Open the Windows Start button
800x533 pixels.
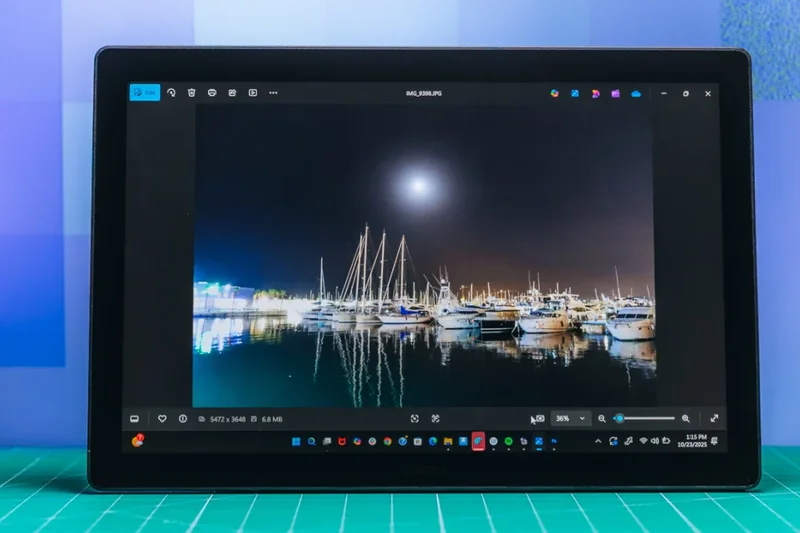pyautogui.click(x=296, y=442)
